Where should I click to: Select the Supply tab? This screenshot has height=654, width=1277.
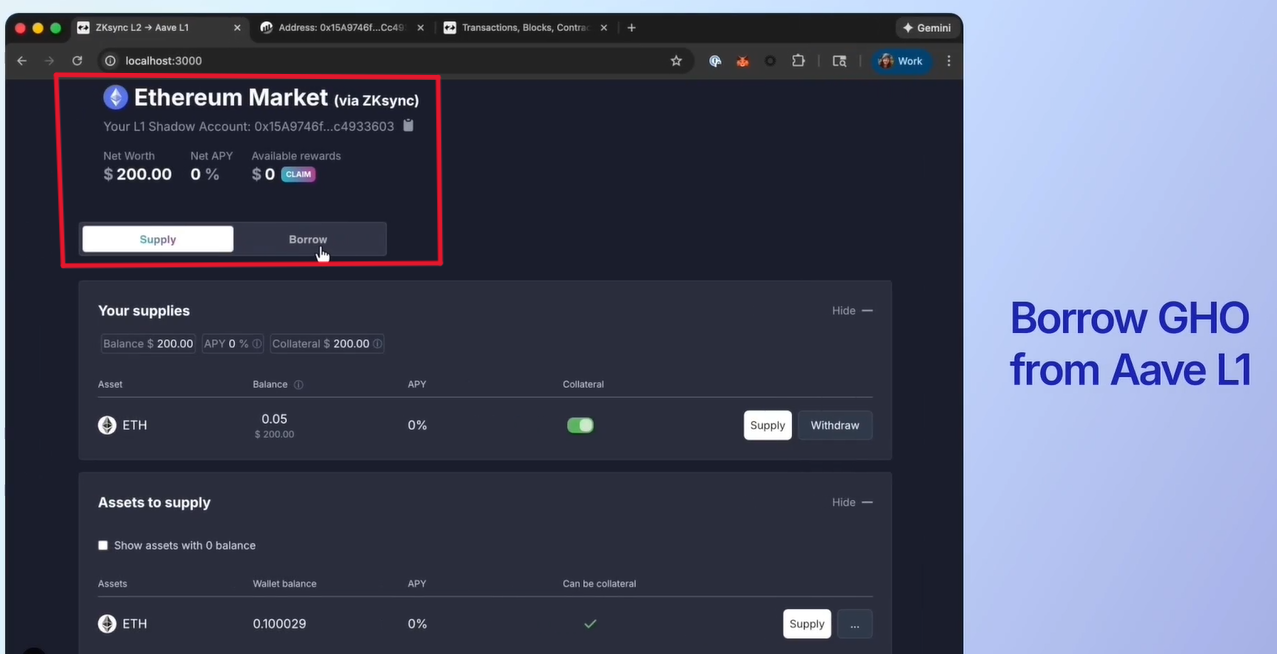(158, 240)
